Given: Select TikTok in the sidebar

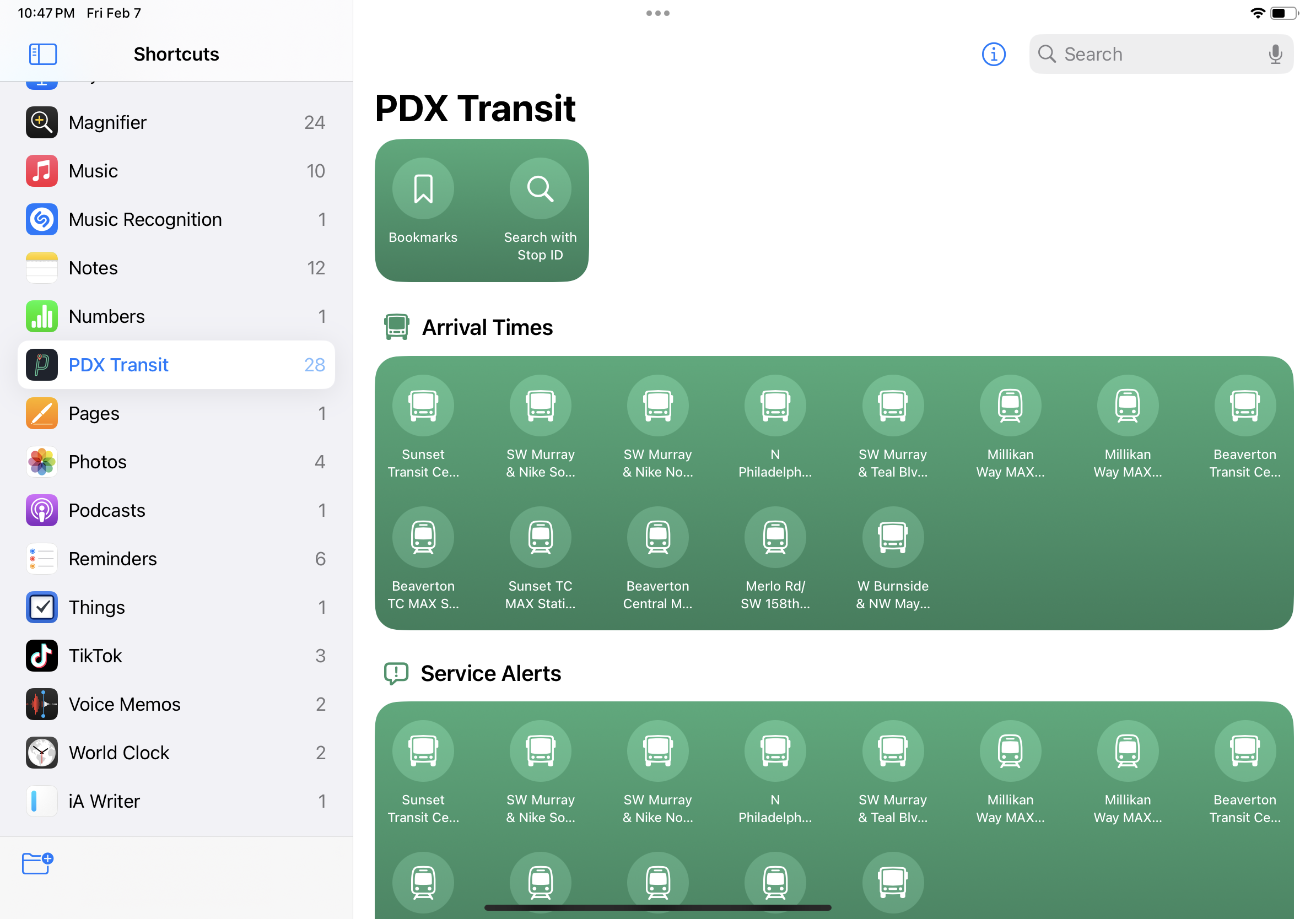Looking at the screenshot, I should tap(176, 656).
